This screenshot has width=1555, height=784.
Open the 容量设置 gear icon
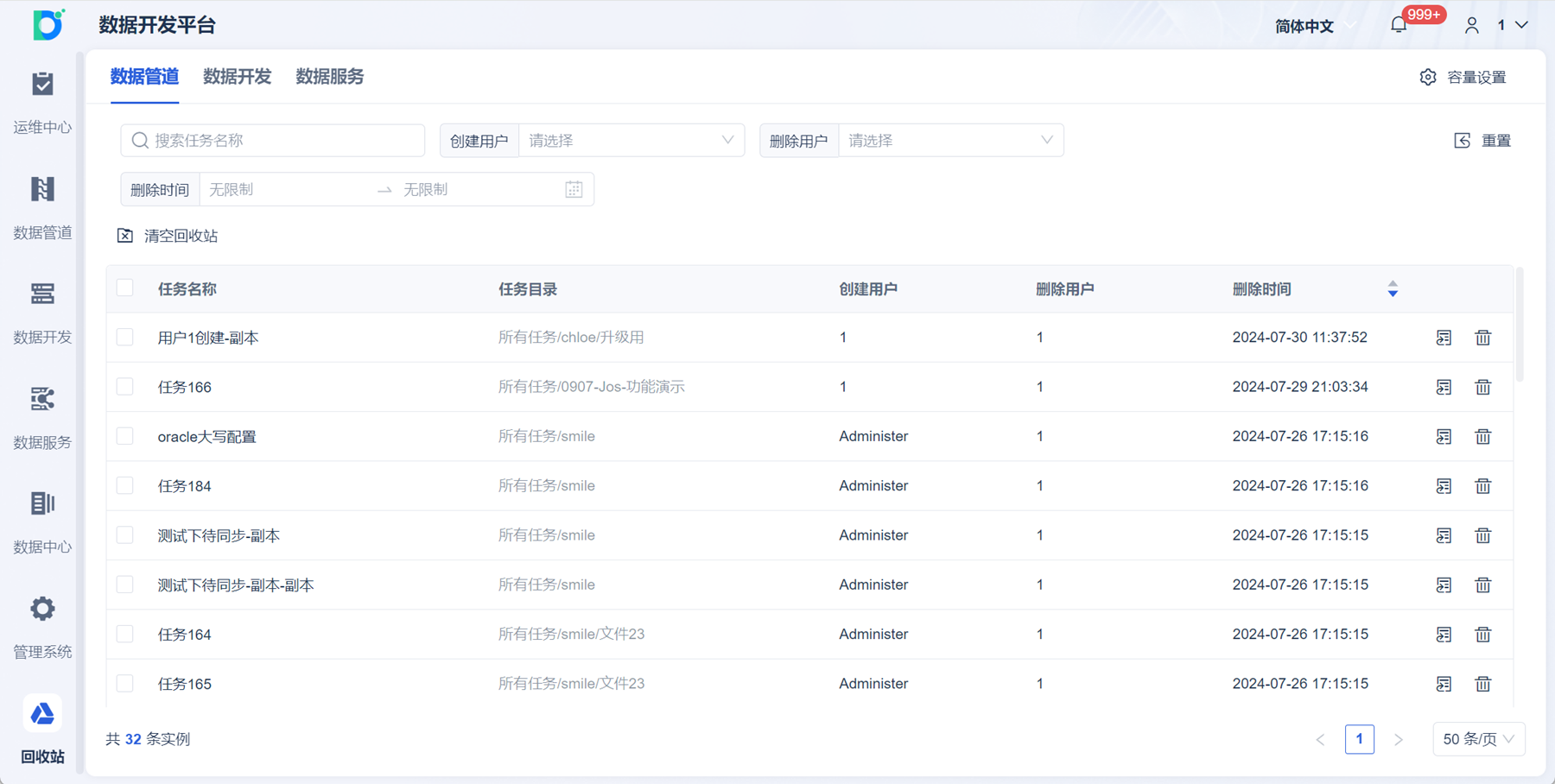pos(1428,77)
